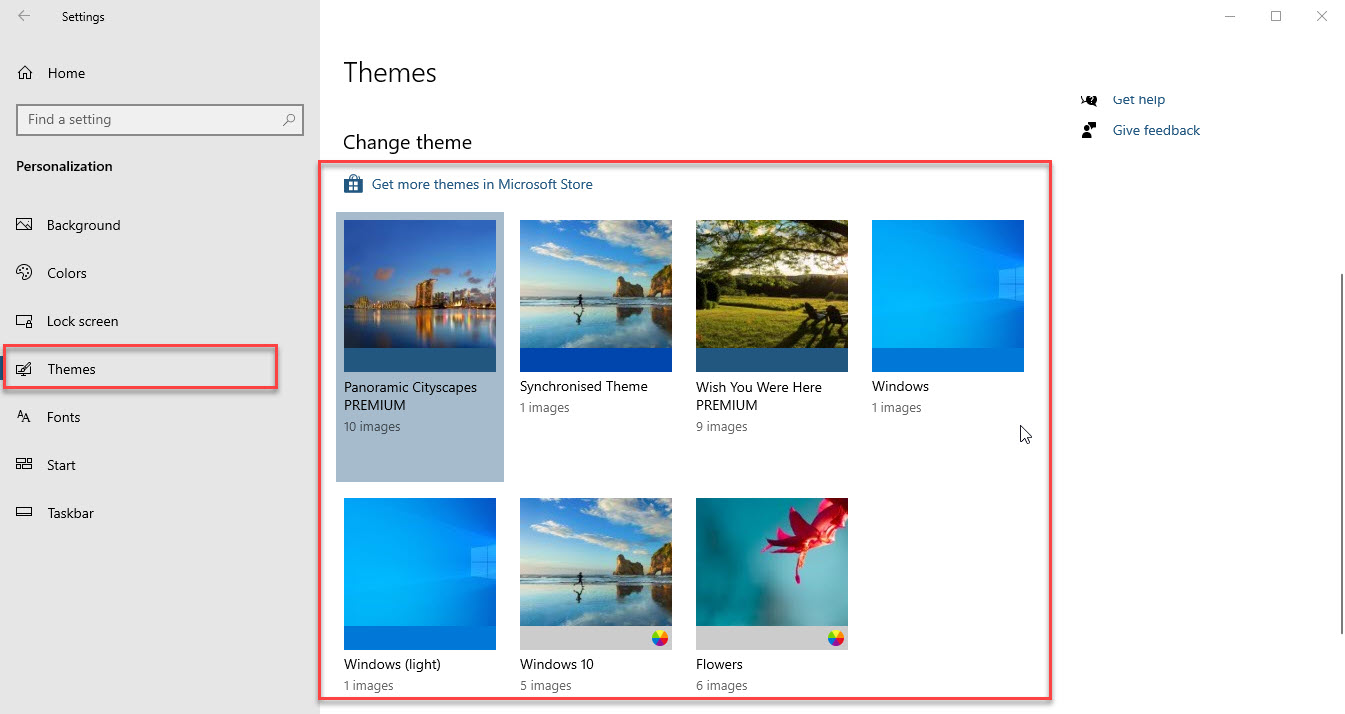Click the Give feedback person icon
Viewport: 1345px width, 714px height.
1090,130
